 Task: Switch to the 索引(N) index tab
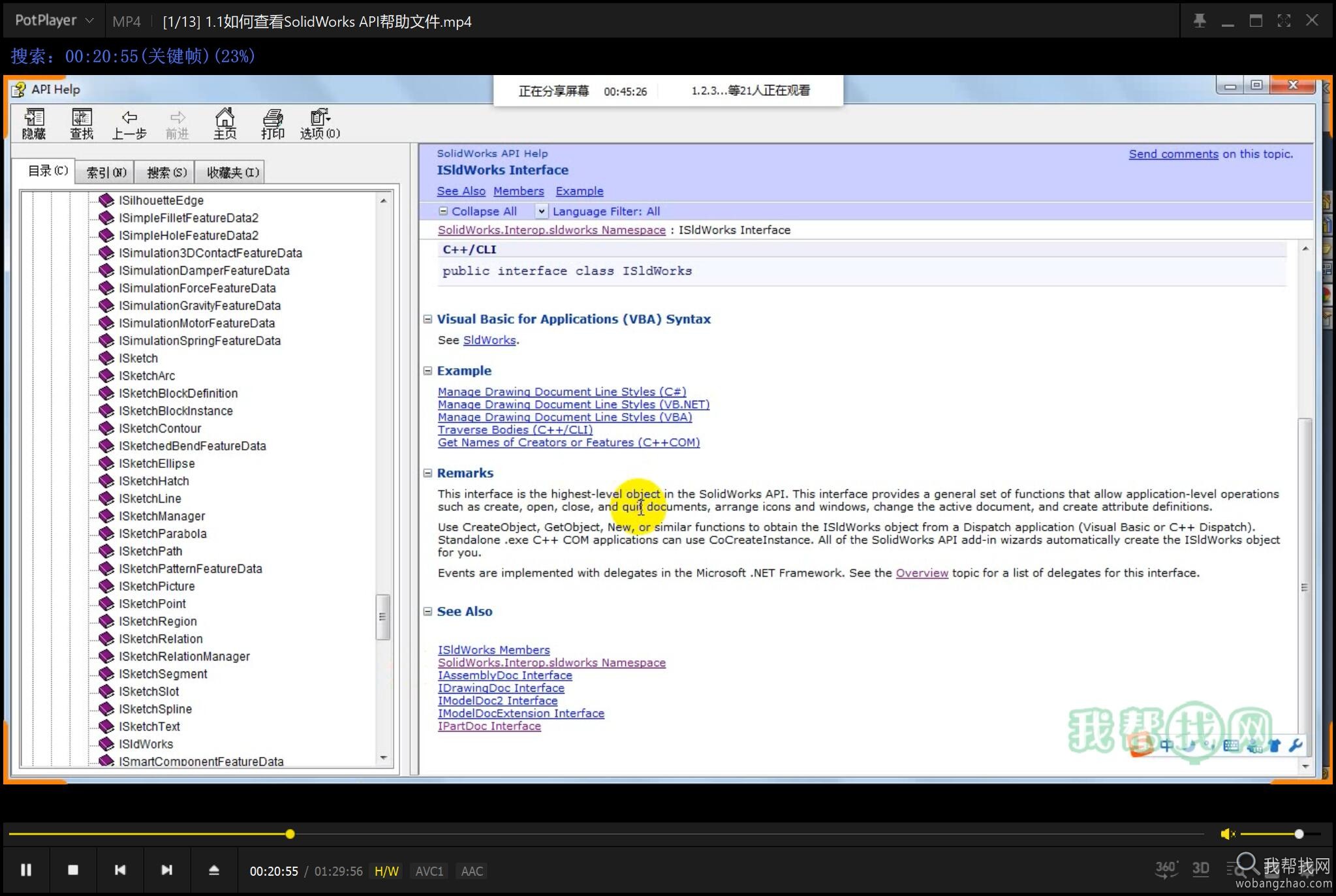coord(106,172)
